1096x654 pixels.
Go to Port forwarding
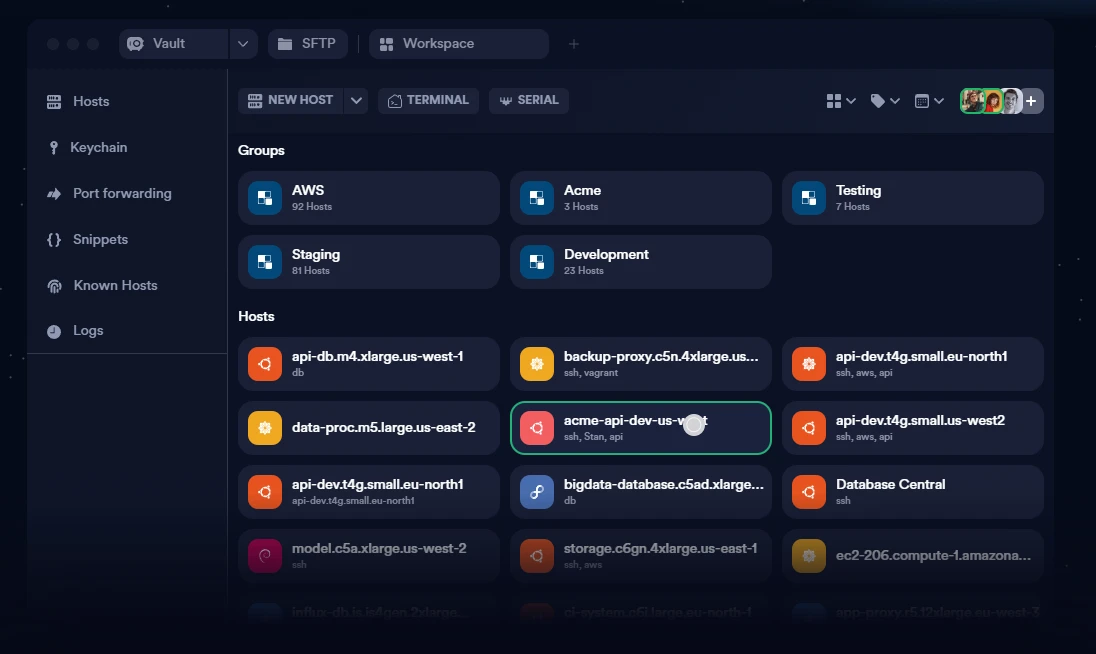(x=108, y=194)
